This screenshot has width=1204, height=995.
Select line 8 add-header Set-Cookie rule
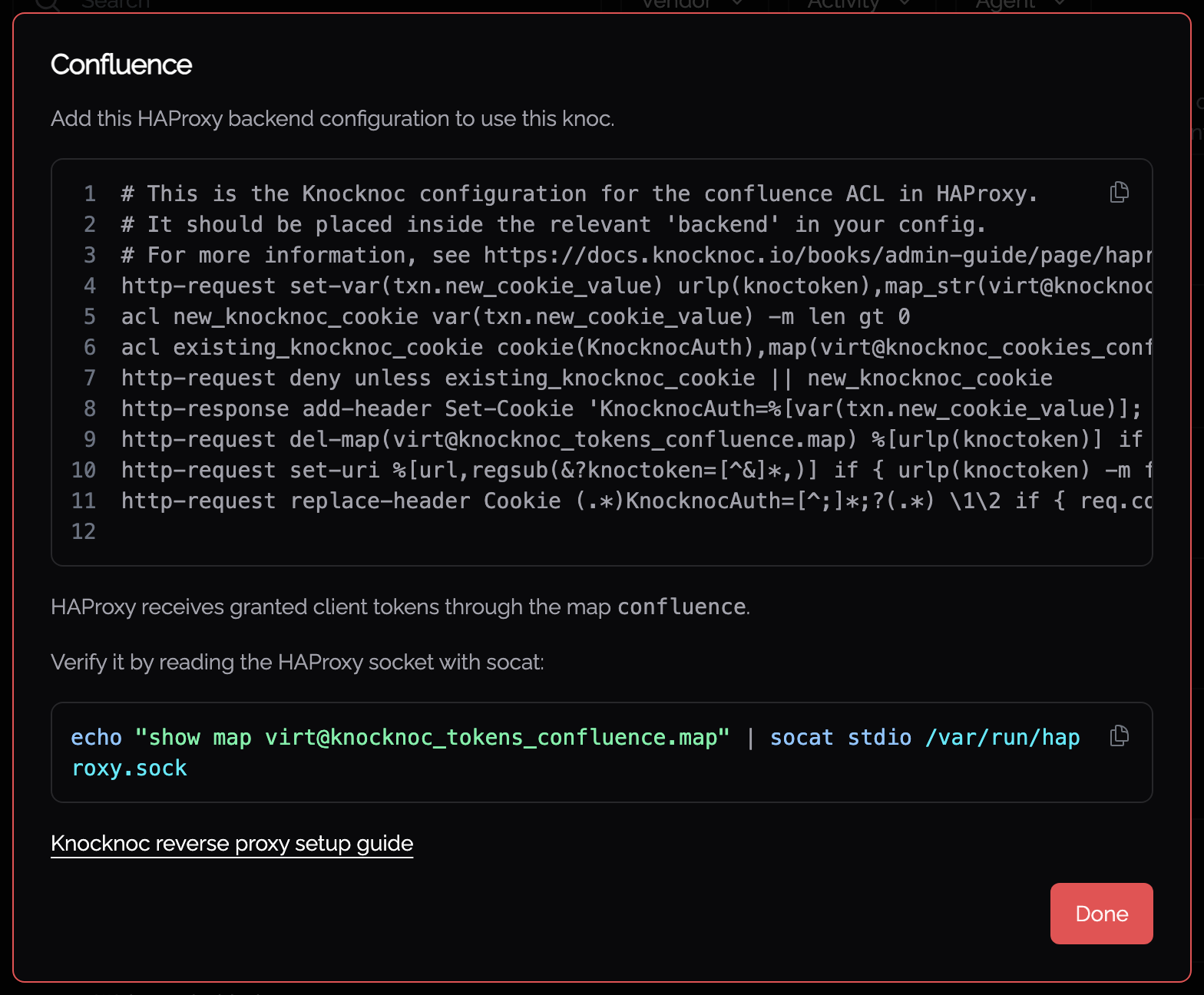(x=632, y=408)
